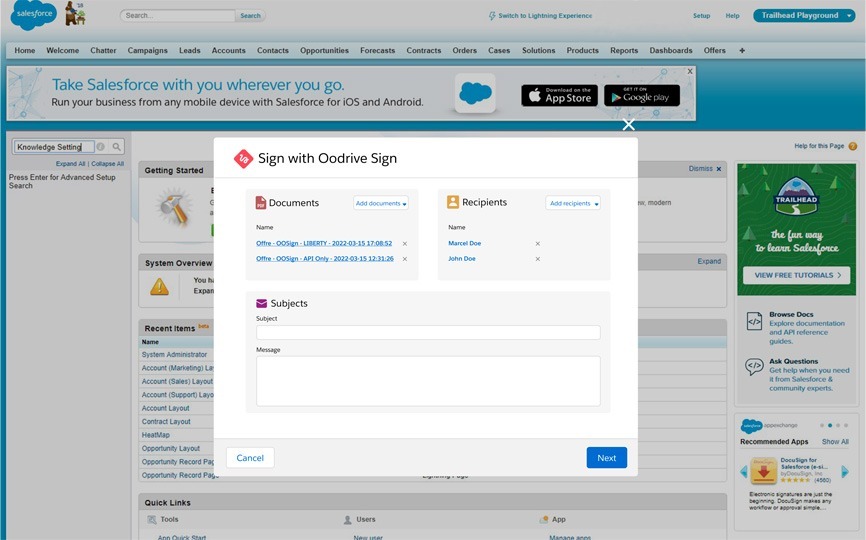
Task: Open the Trailhead Playground menu
Action: coord(805,15)
